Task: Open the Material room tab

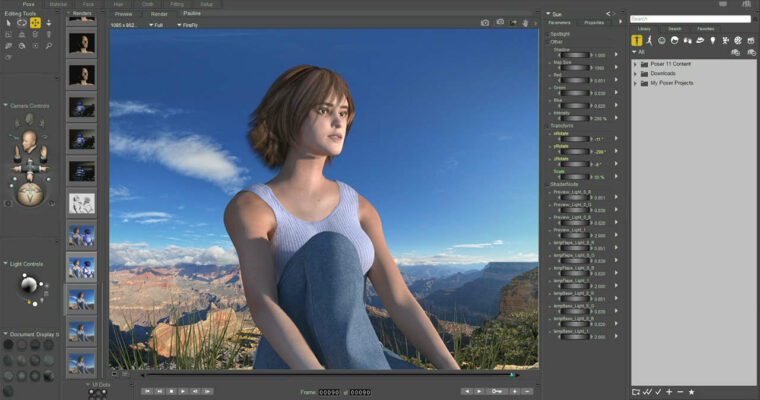Action: [58, 4]
